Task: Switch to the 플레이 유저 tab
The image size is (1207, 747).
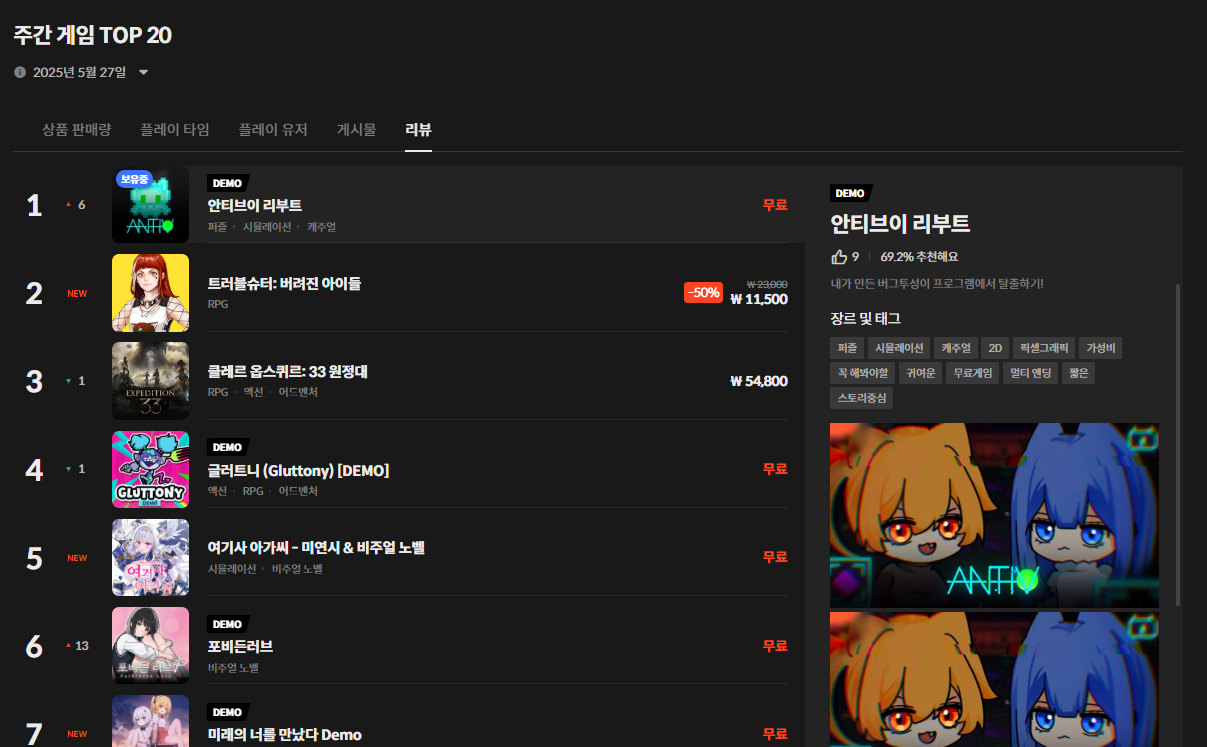Action: point(273,129)
